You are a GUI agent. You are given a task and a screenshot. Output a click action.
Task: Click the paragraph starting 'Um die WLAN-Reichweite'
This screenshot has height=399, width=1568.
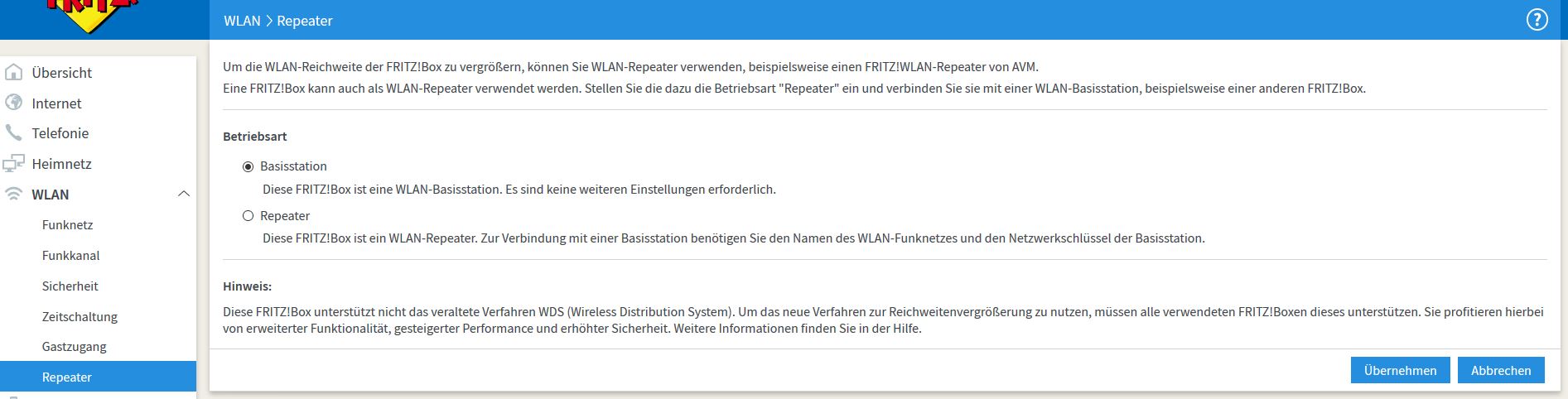630,66
